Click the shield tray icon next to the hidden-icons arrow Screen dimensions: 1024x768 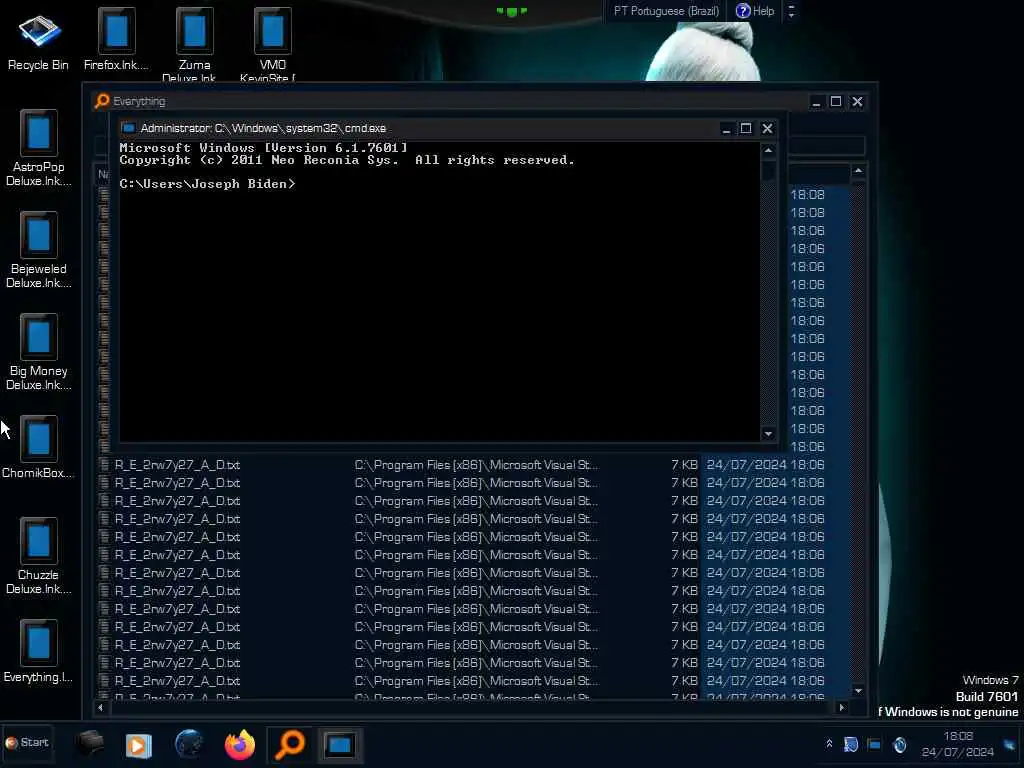[x=851, y=744]
